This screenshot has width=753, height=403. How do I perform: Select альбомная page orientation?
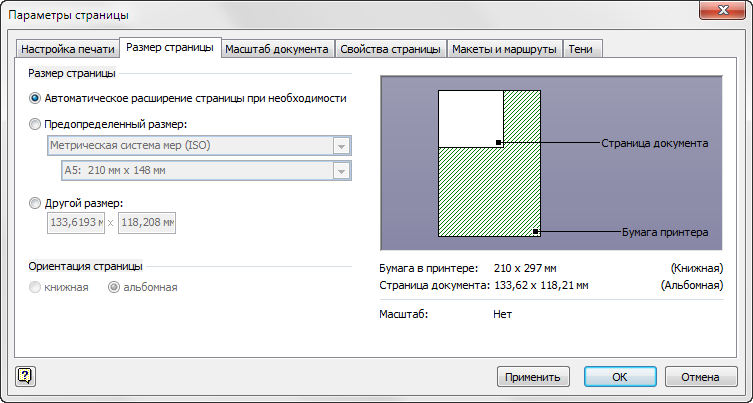tap(113, 287)
